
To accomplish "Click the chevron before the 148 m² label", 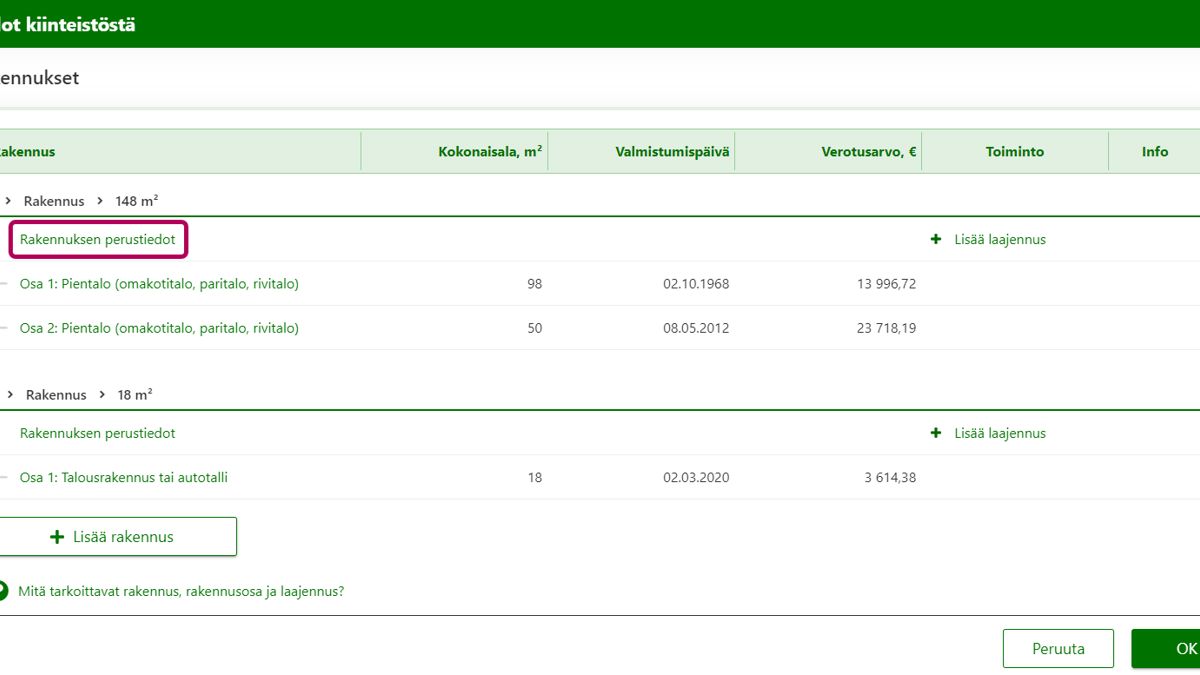I will 100,201.
